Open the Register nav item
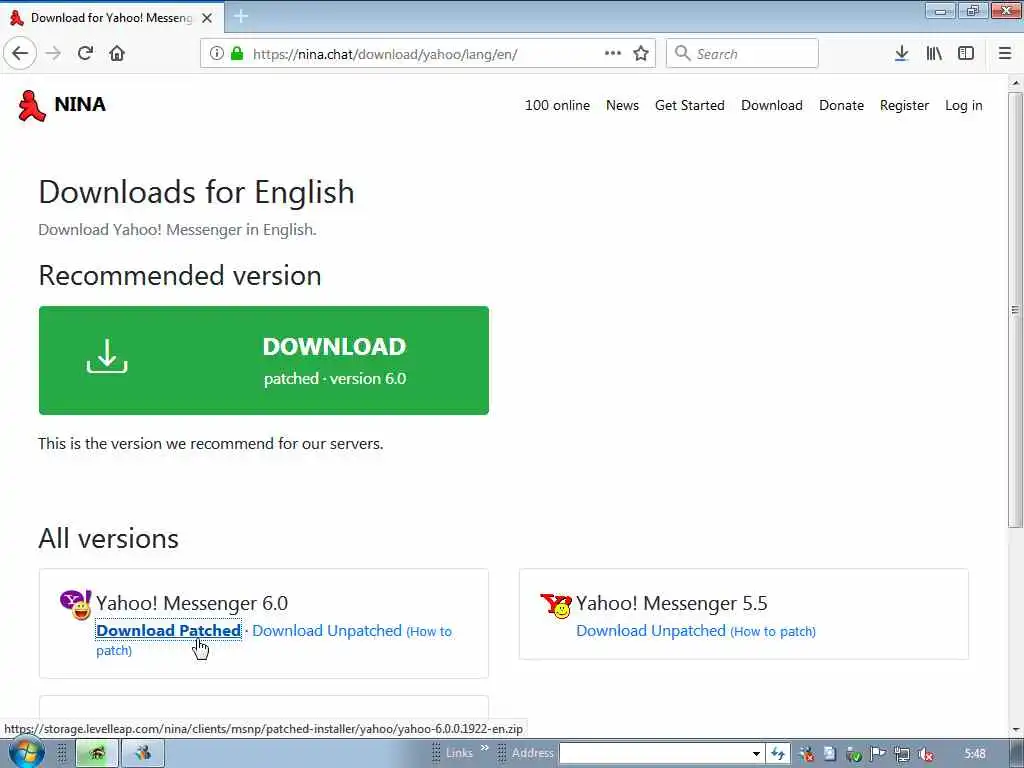 [904, 105]
